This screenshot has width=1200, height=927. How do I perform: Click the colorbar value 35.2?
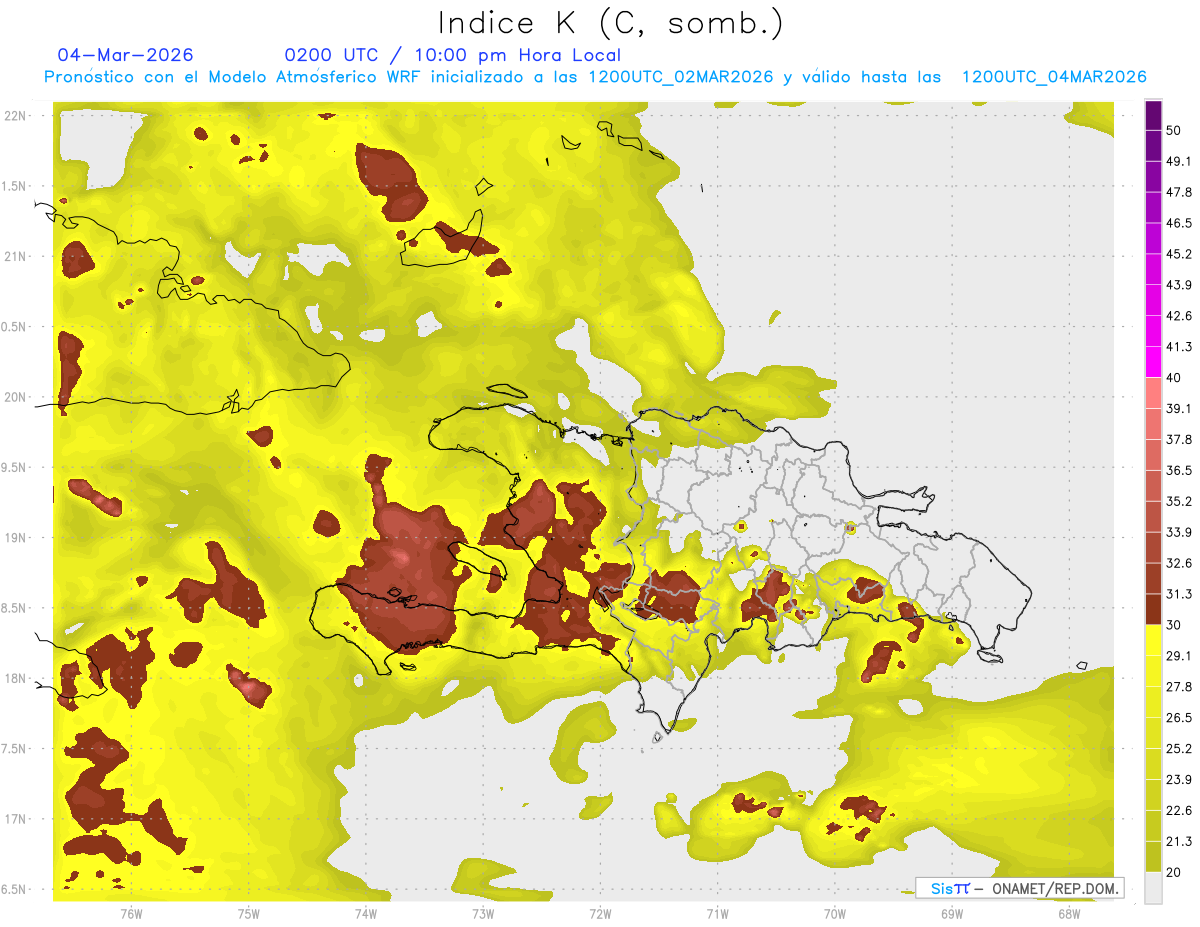pyautogui.click(x=1178, y=501)
